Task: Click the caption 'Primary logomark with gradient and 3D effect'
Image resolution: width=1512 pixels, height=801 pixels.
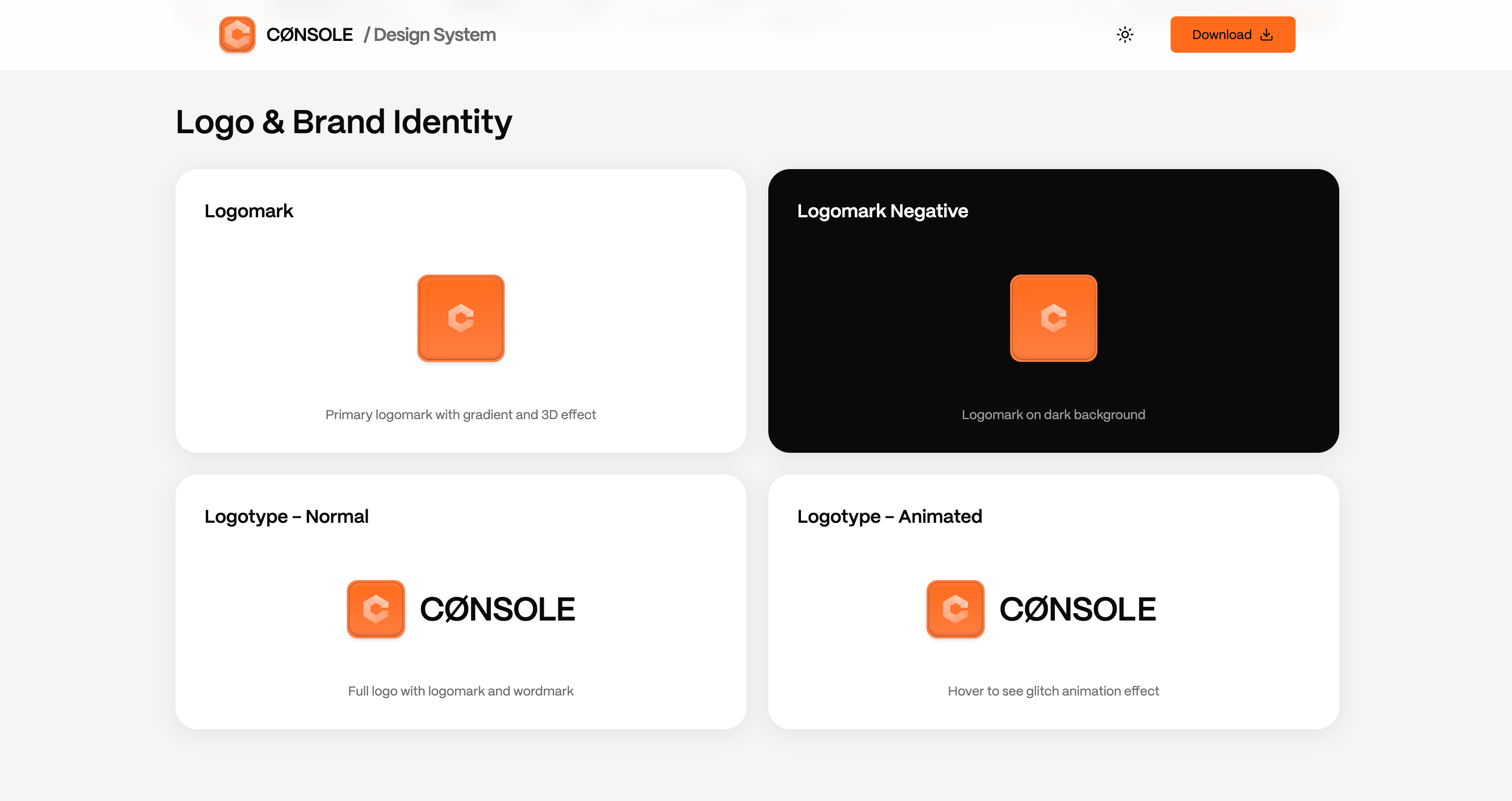Action: (460, 414)
